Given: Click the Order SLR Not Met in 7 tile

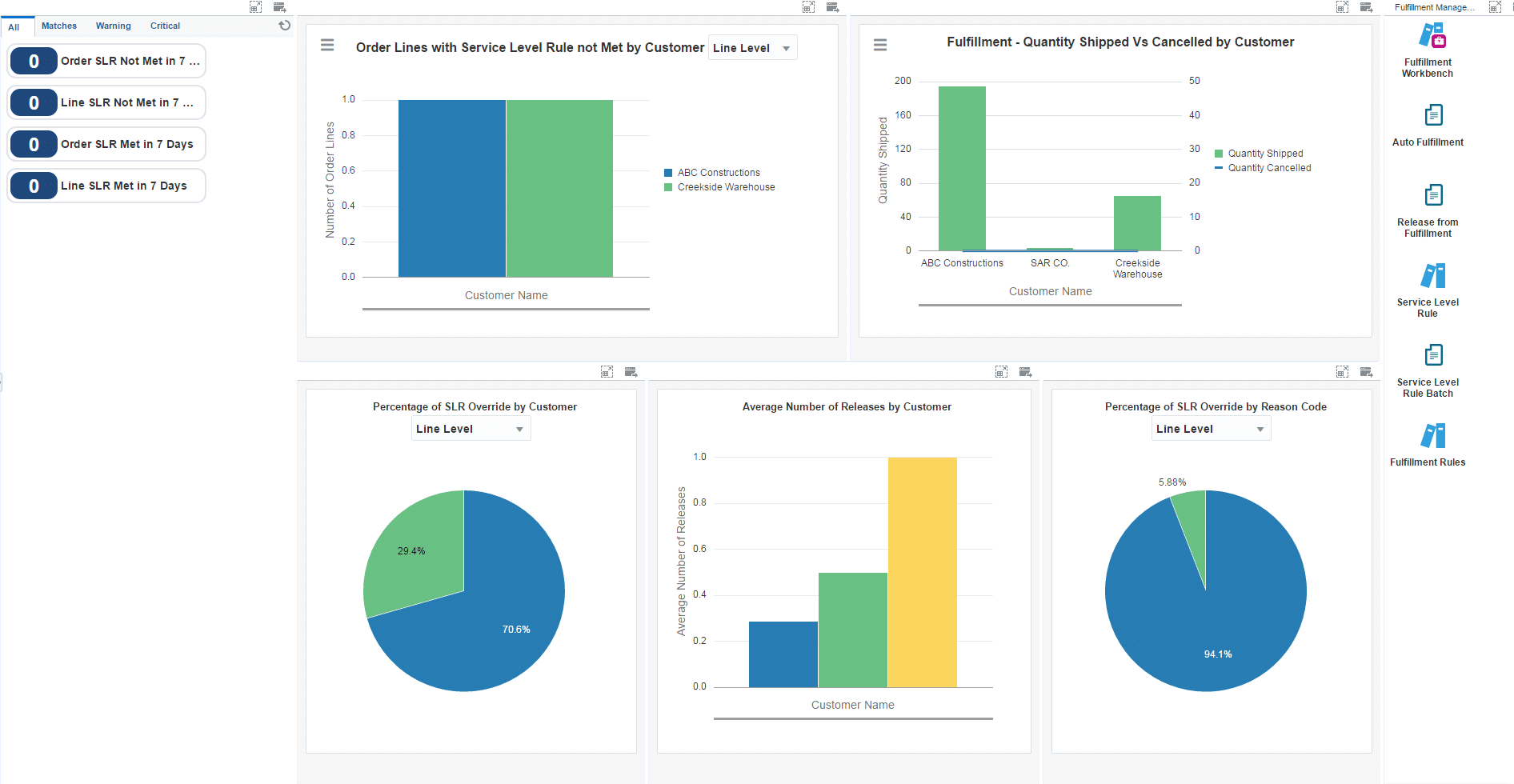Looking at the screenshot, I should click(x=106, y=61).
